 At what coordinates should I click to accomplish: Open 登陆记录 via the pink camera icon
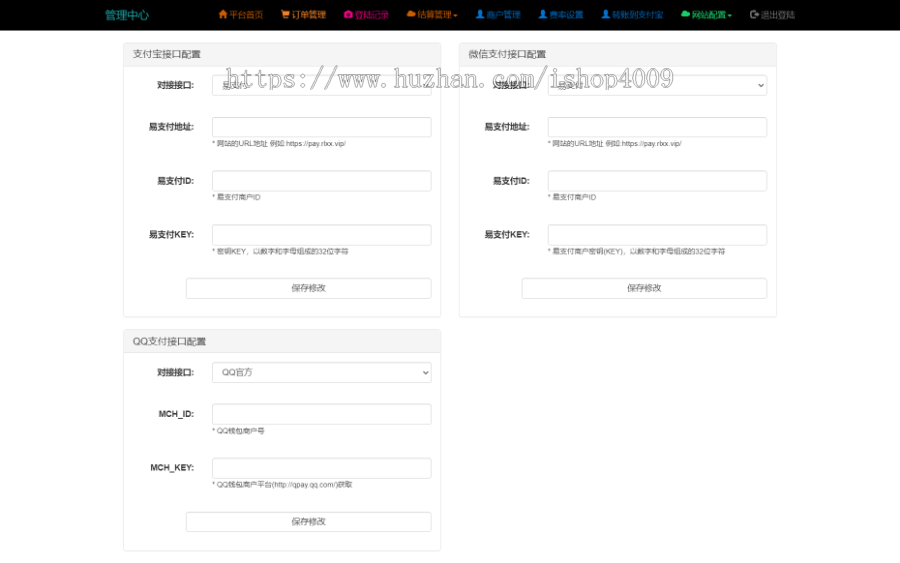click(348, 14)
